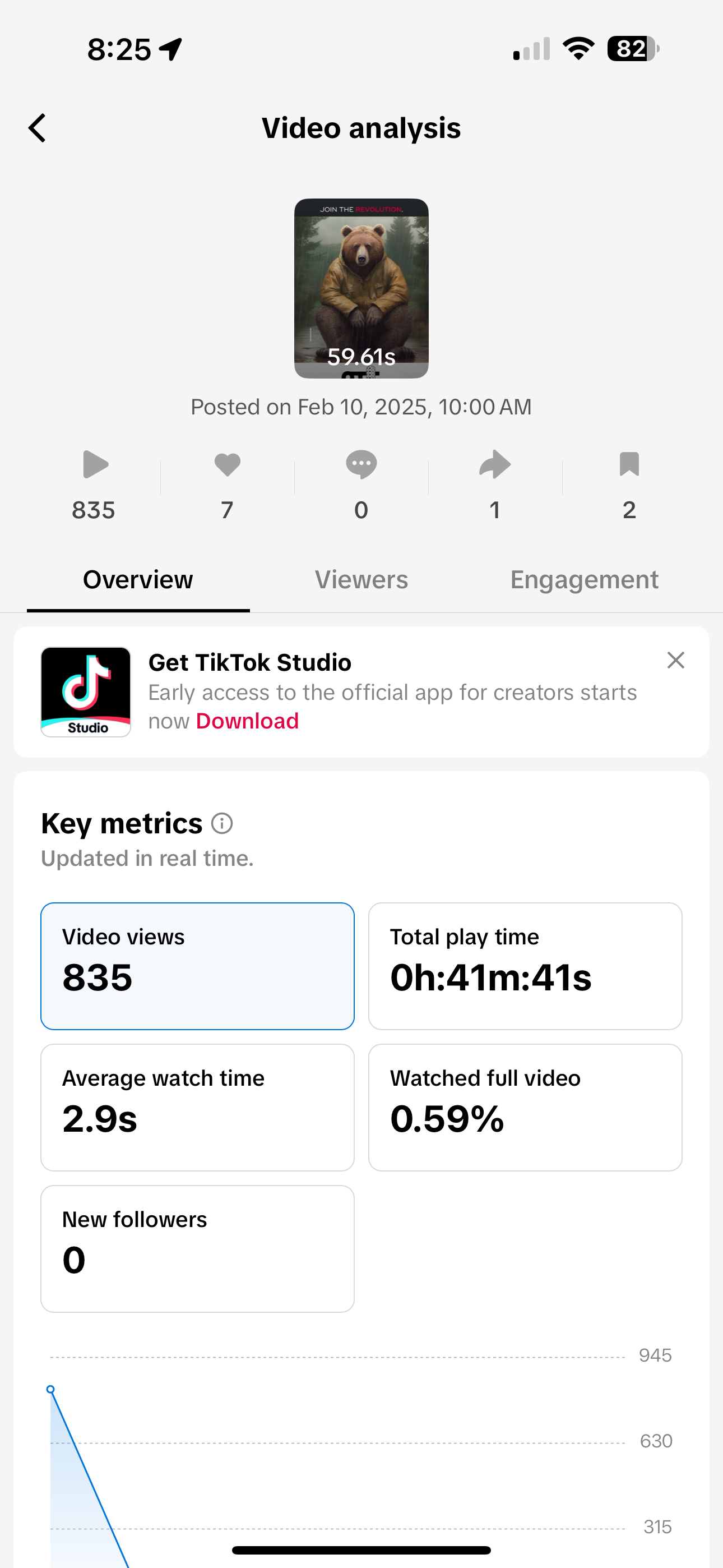Select the Average watch time card
The width and height of the screenshot is (723, 1568).
pyautogui.click(x=197, y=1107)
